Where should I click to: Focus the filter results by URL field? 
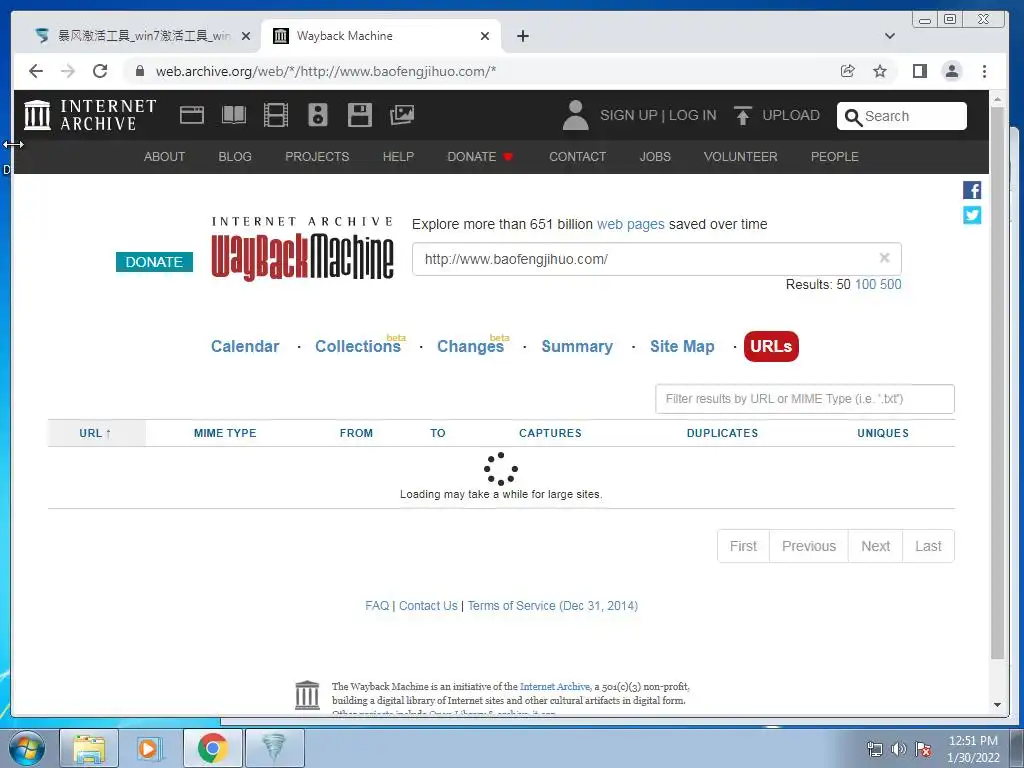coord(805,398)
